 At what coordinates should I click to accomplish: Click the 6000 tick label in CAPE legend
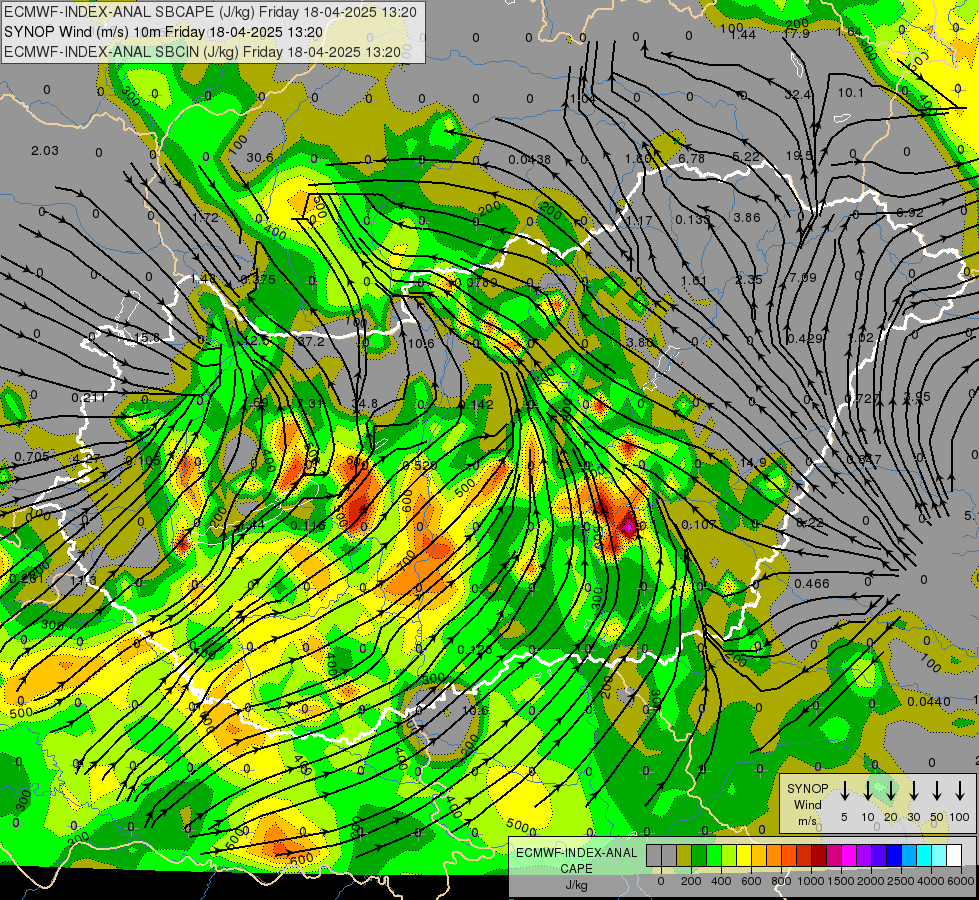(x=961, y=881)
